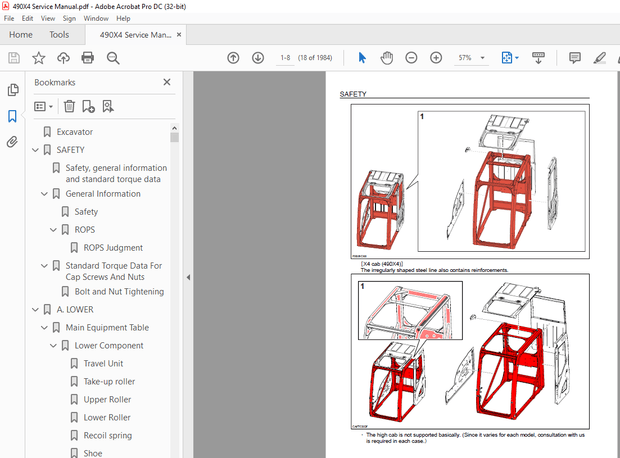
Task: Collapse the Lower Component bookmark
Action: click(53, 346)
